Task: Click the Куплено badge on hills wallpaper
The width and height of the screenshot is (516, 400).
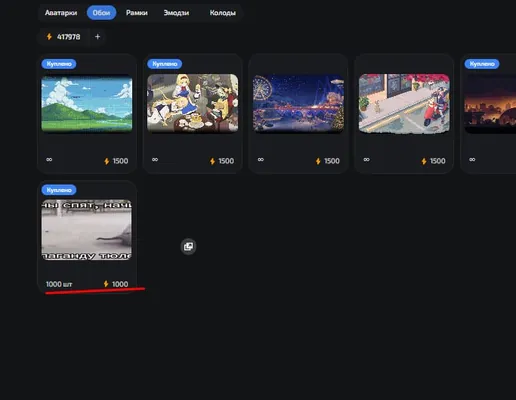Action: pos(59,64)
